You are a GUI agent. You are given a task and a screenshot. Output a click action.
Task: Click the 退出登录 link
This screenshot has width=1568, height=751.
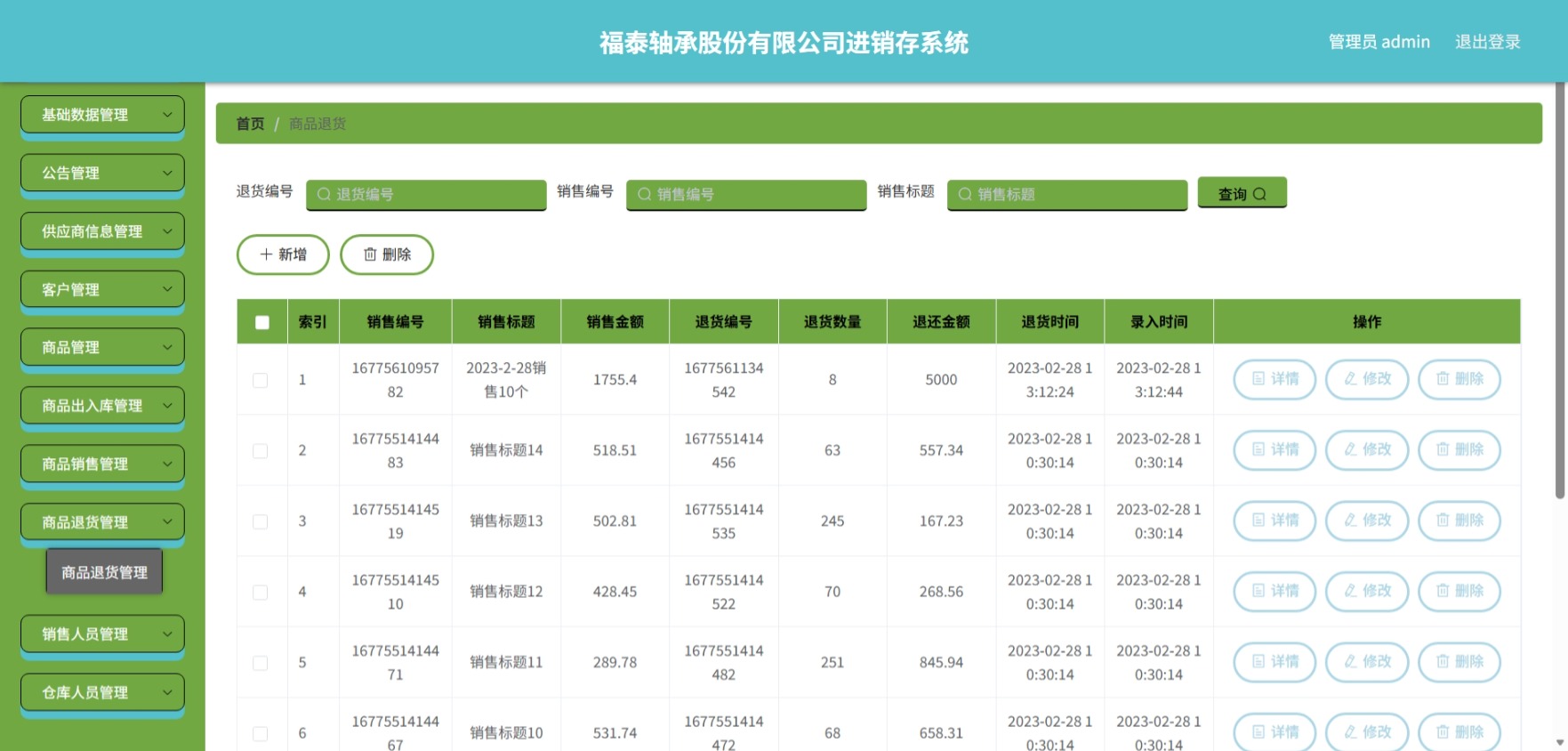(x=1487, y=42)
